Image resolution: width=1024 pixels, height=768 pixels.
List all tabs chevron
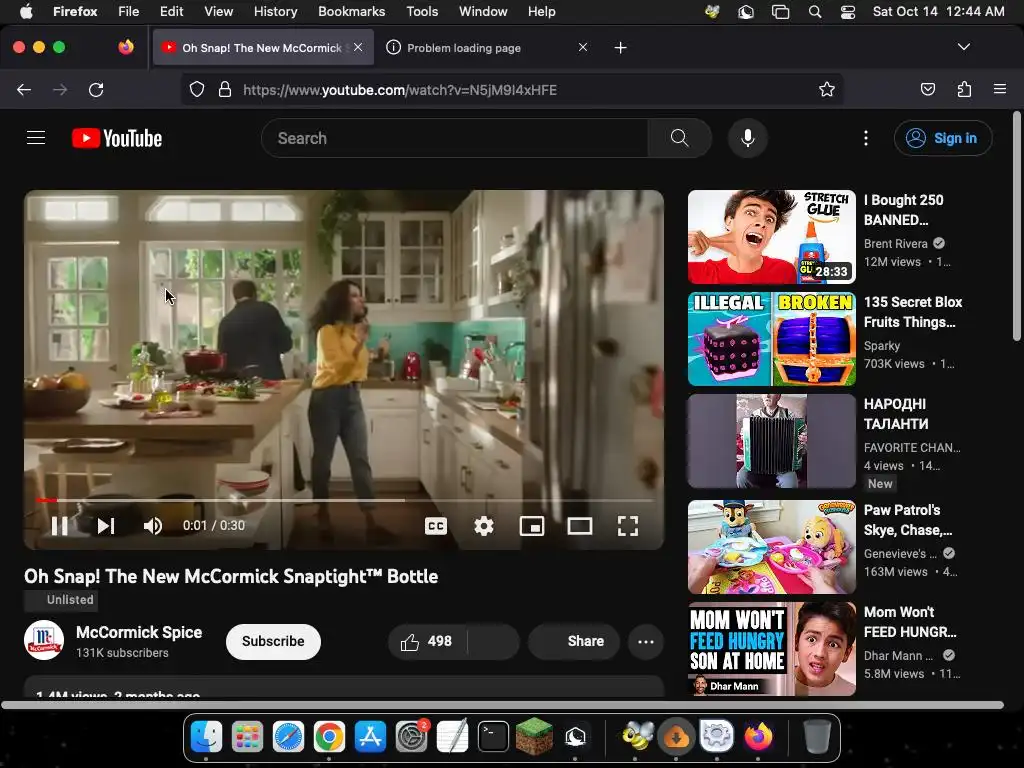[963, 47]
